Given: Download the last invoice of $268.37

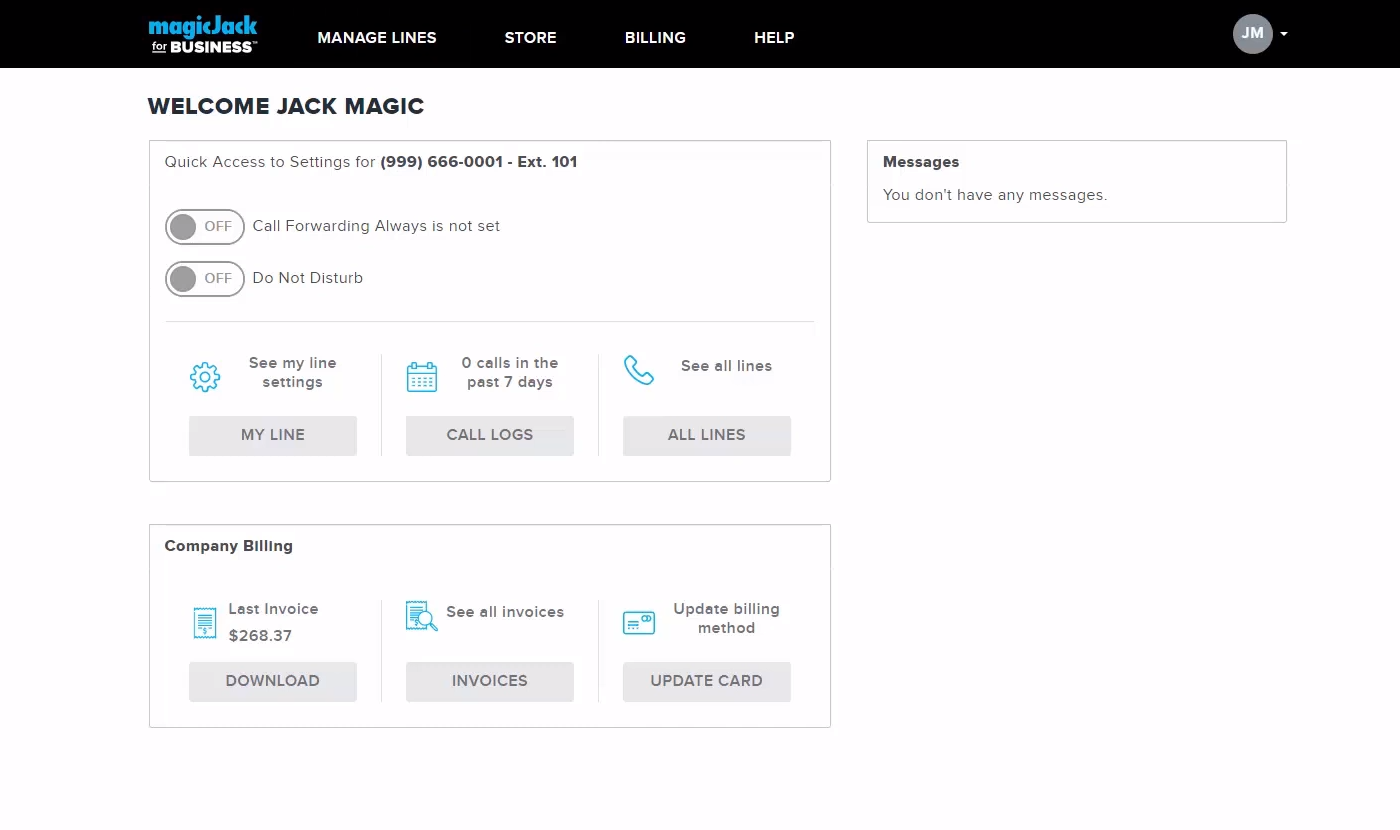Looking at the screenshot, I should click(272, 681).
